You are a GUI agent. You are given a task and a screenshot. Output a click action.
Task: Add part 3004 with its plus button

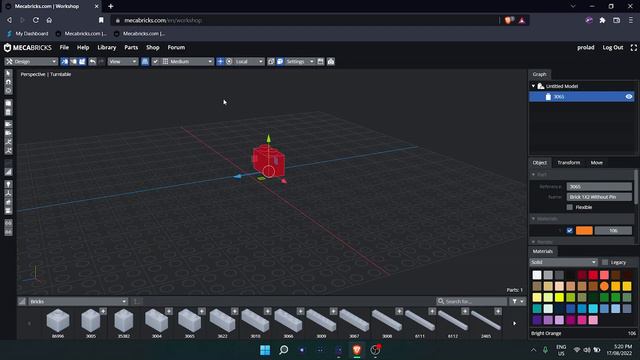click(x=169, y=311)
